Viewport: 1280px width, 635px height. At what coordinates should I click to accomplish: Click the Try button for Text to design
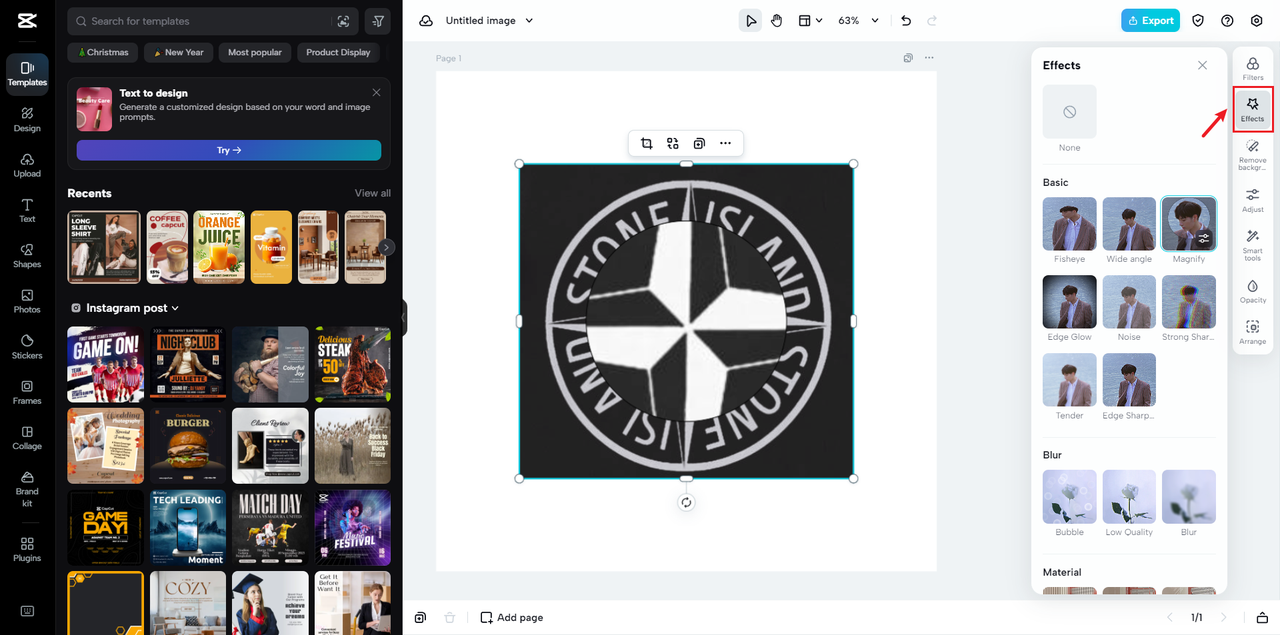pyautogui.click(x=229, y=150)
